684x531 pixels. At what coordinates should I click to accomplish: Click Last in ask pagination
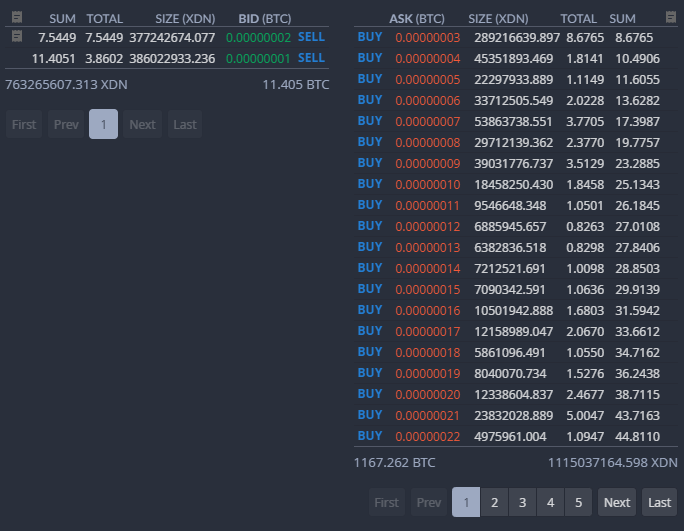[659, 502]
